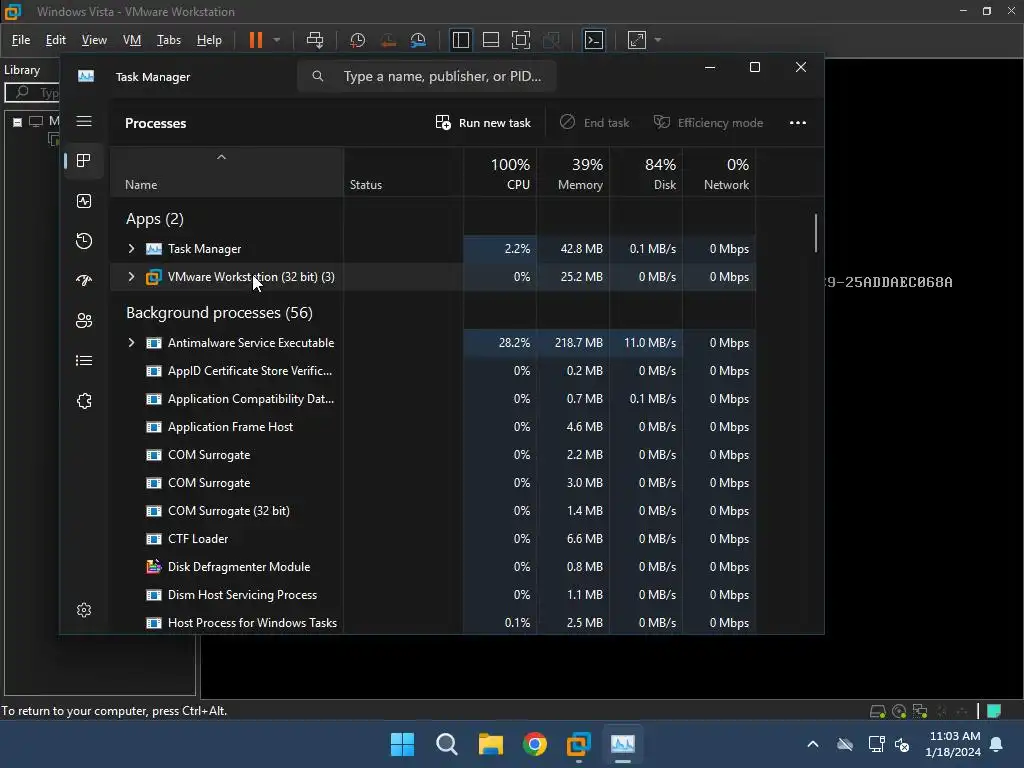Screen dimensions: 1024x768
Task: Collapse the M tree node in Library
Action: tap(18, 121)
